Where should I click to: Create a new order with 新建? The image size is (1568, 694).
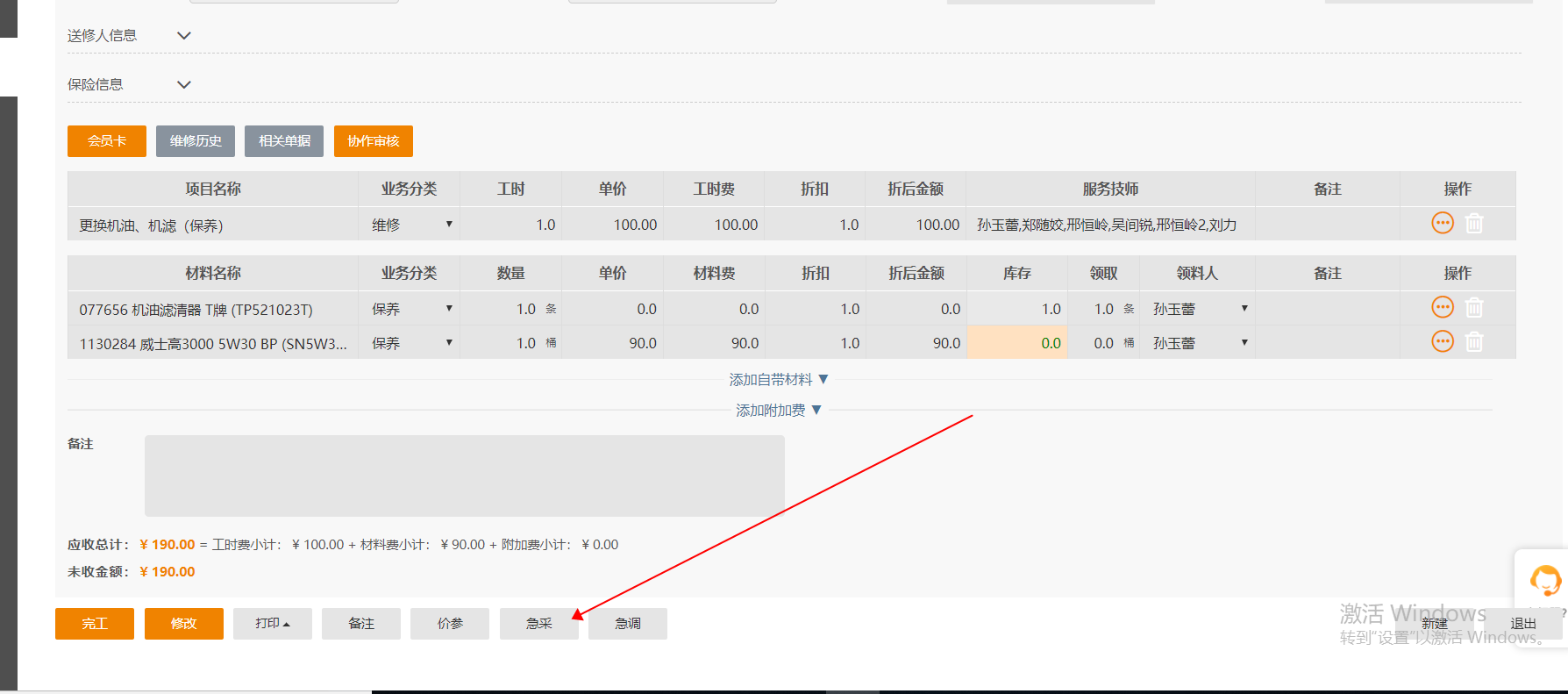pyautogui.click(x=1435, y=624)
